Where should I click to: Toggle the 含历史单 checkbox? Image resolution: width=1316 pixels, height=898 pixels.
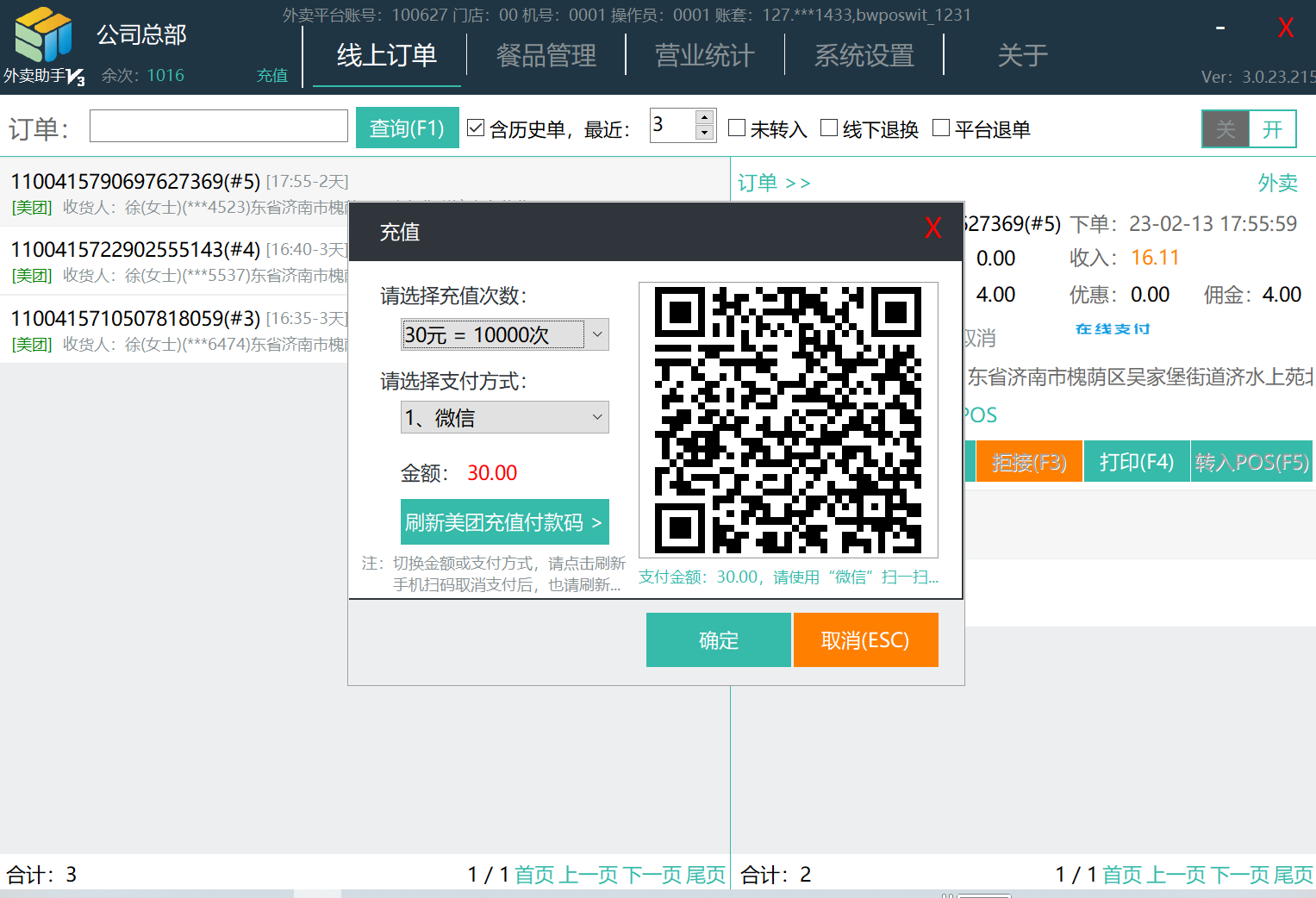476,128
